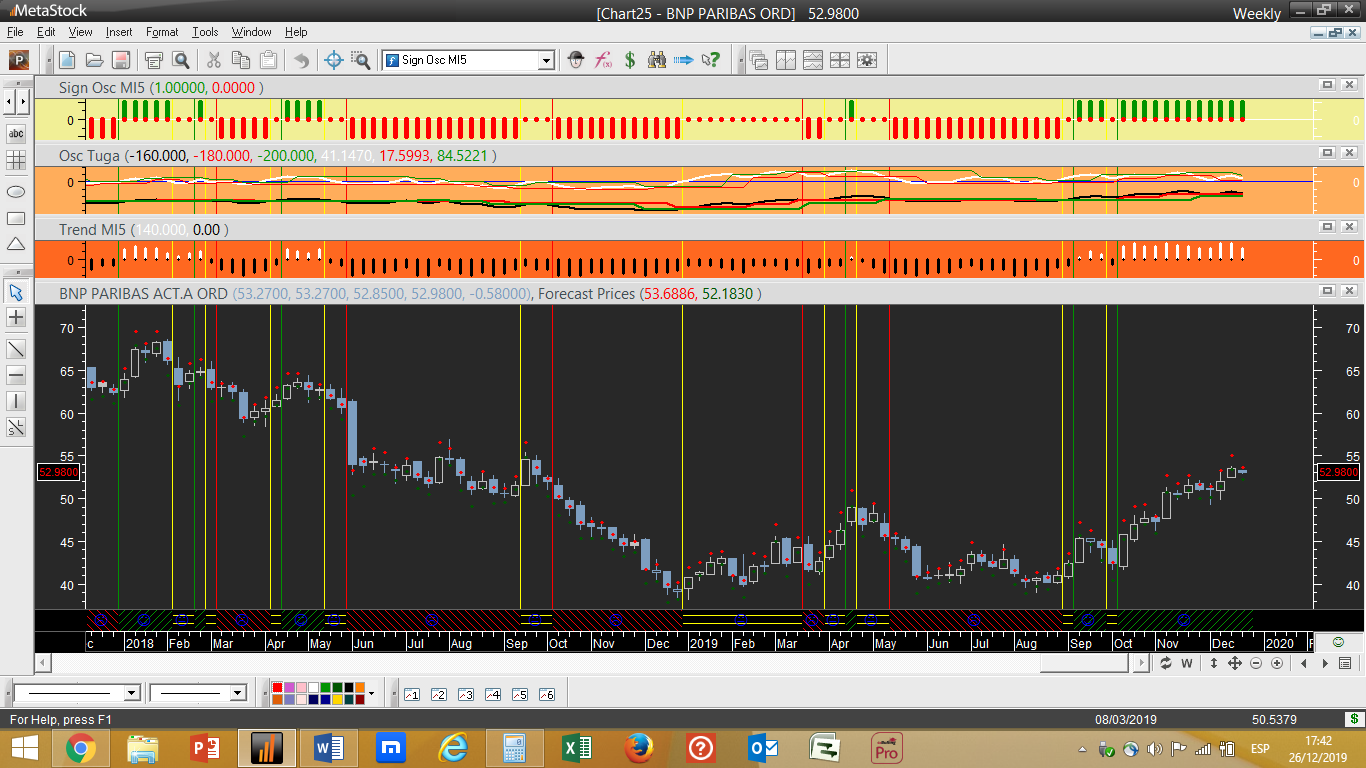The image size is (1366, 768).
Task: Toggle the pointer selection tool
Action: [16, 292]
